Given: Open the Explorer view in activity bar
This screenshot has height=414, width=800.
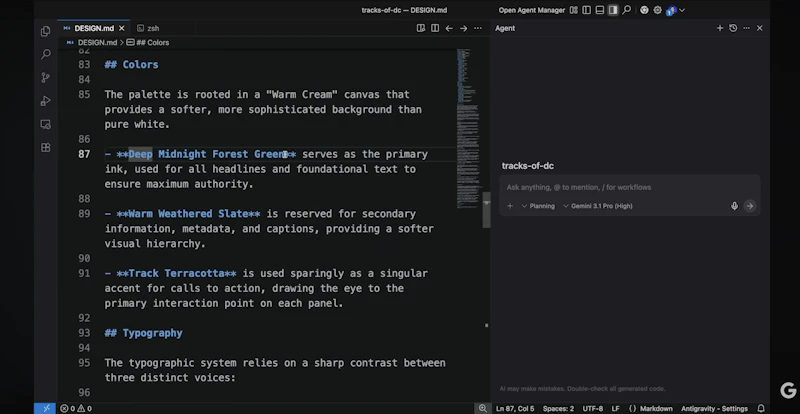Looking at the screenshot, I should tap(45, 31).
